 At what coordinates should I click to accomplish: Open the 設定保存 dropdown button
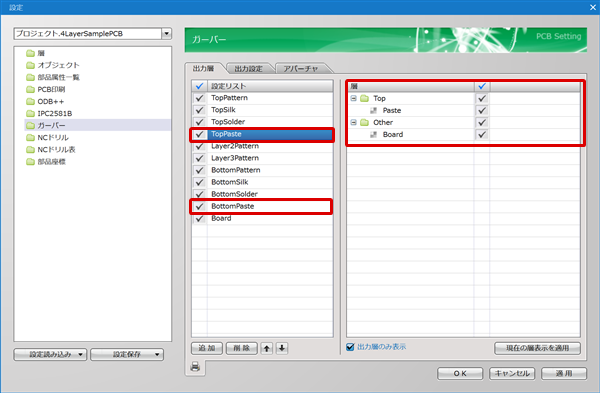(x=127, y=354)
